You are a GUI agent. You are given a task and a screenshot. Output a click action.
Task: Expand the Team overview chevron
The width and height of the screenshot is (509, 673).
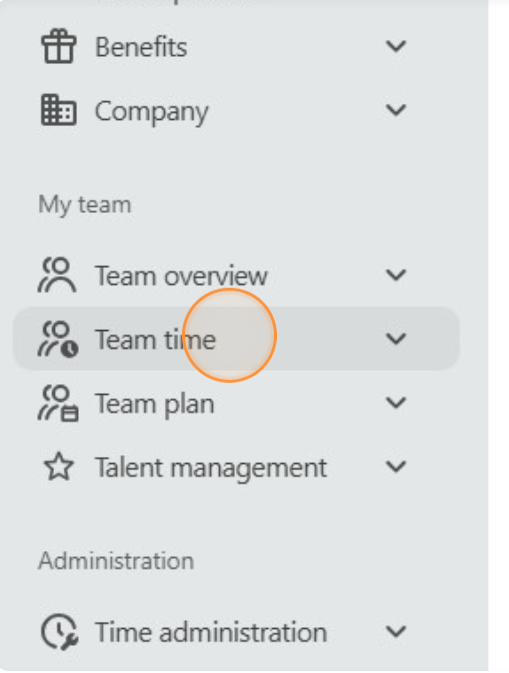click(396, 275)
